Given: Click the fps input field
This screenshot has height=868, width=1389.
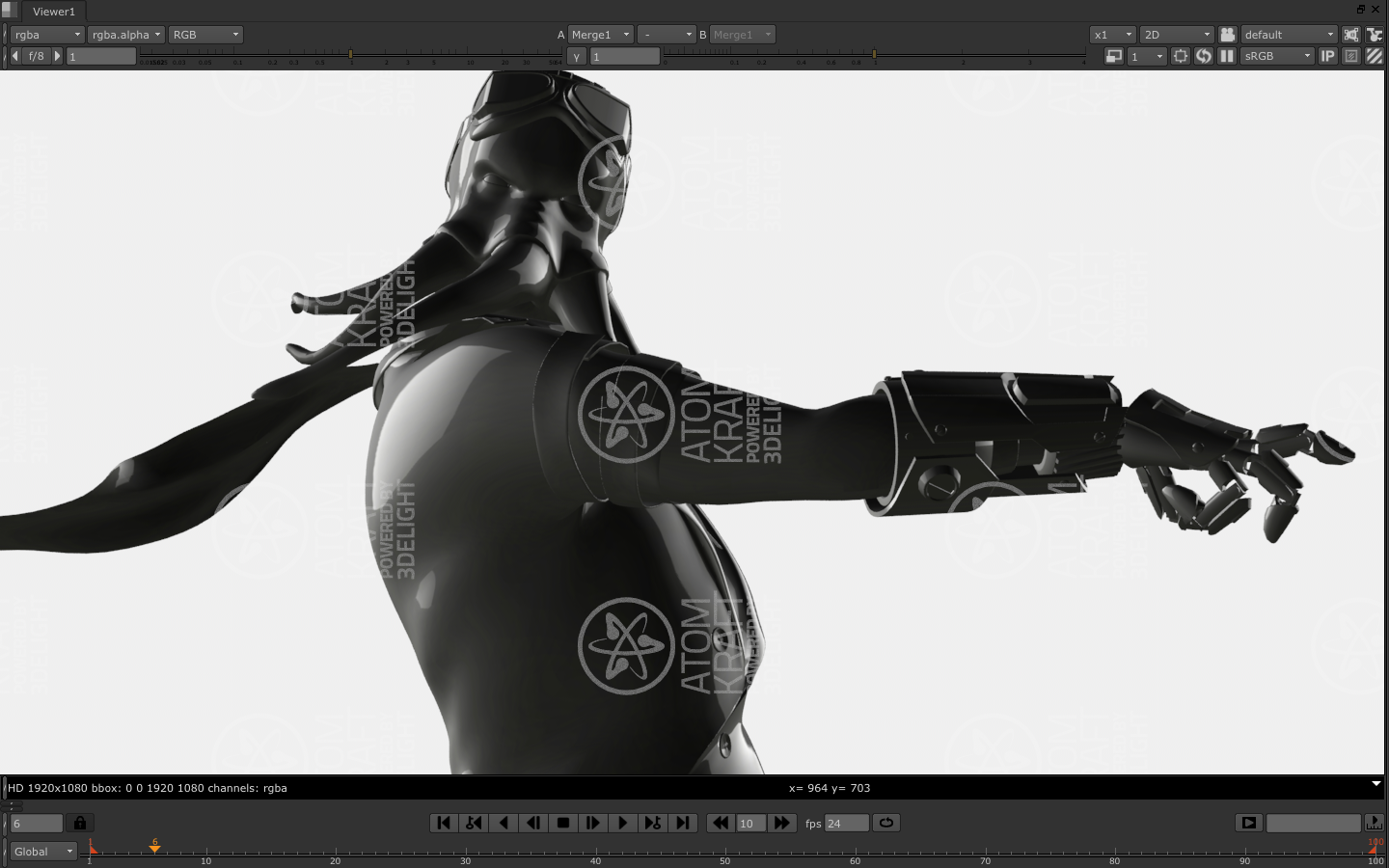Looking at the screenshot, I should pos(846,823).
